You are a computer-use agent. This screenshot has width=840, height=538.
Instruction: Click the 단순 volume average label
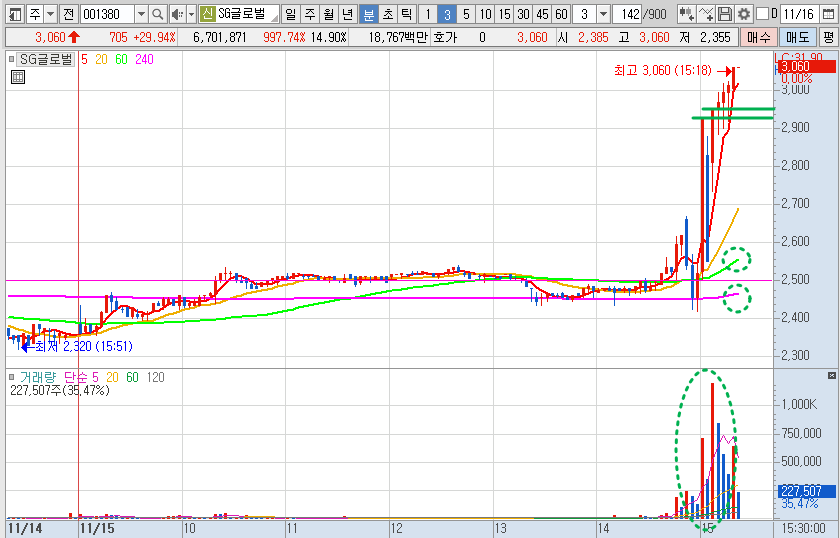[77, 377]
